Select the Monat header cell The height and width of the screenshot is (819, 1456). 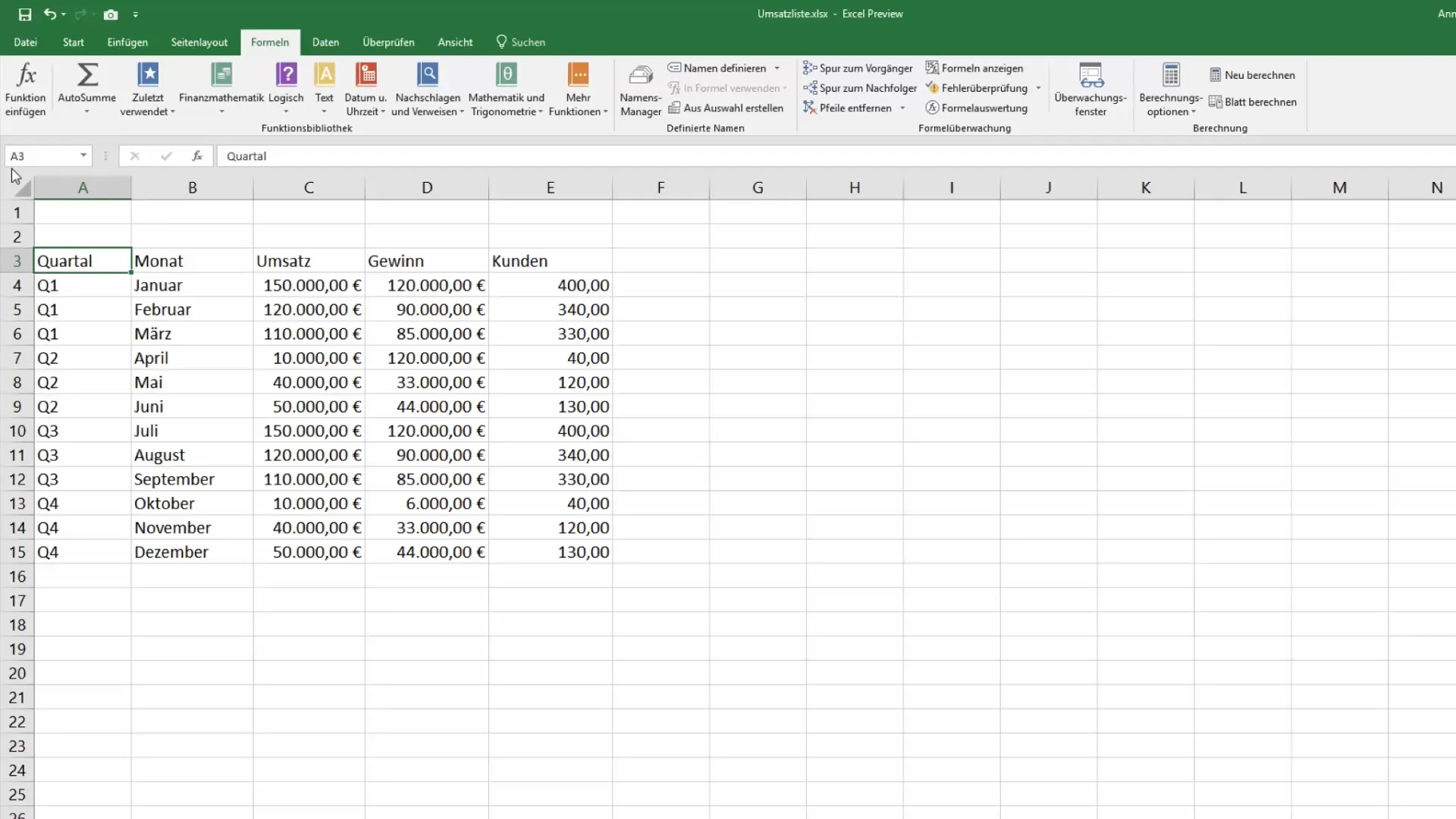(192, 261)
